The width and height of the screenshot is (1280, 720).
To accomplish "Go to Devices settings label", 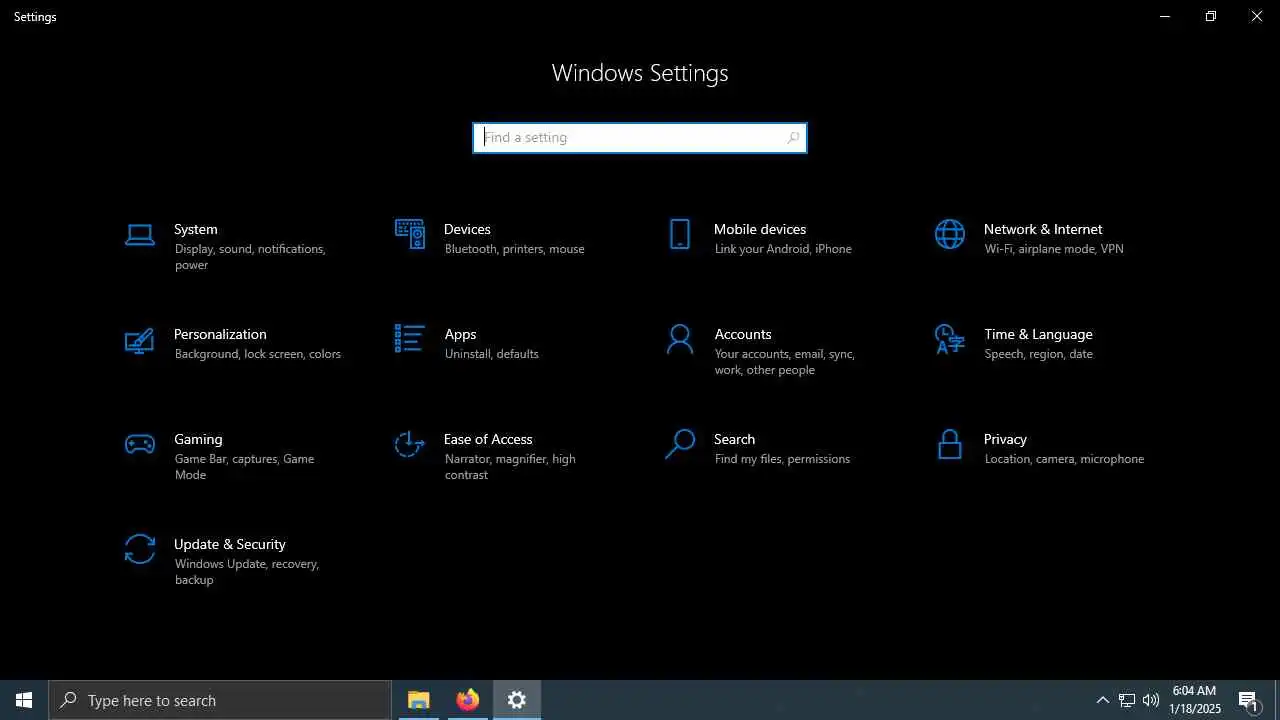I will pos(467,229).
